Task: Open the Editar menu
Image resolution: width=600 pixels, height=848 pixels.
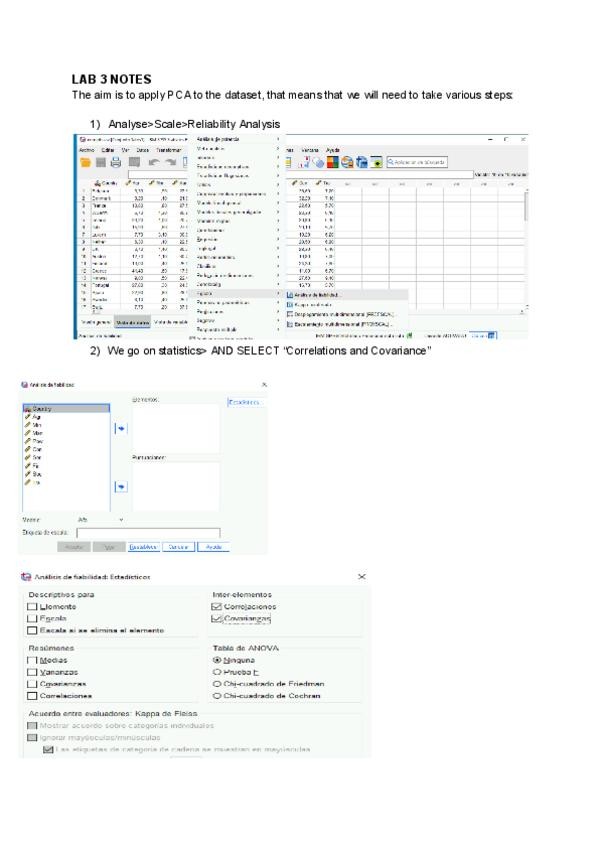Action: click(108, 150)
